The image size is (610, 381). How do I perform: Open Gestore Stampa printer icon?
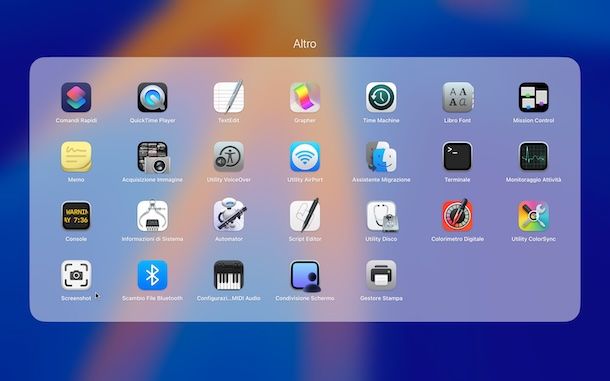click(x=381, y=275)
